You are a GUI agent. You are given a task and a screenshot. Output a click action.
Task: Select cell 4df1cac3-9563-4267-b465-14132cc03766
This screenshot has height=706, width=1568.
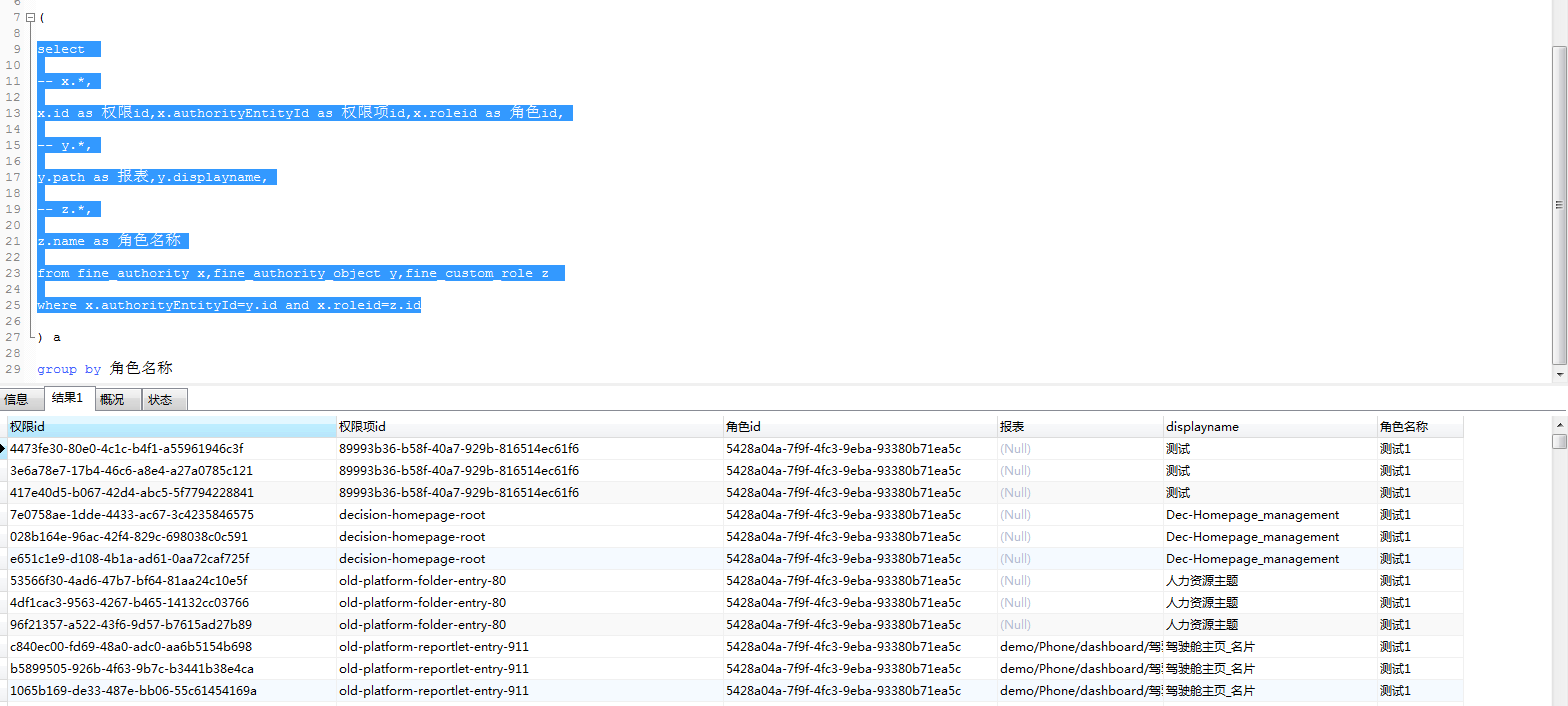(172, 603)
